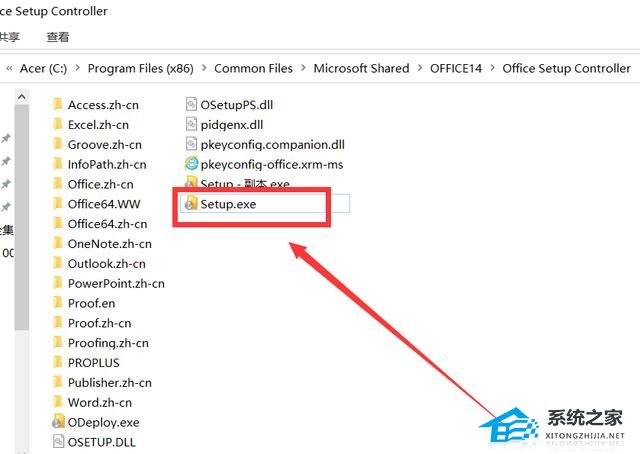The width and height of the screenshot is (640, 454).
Task: Click the Proof.zh-cn folder icon
Action: [x=58, y=323]
